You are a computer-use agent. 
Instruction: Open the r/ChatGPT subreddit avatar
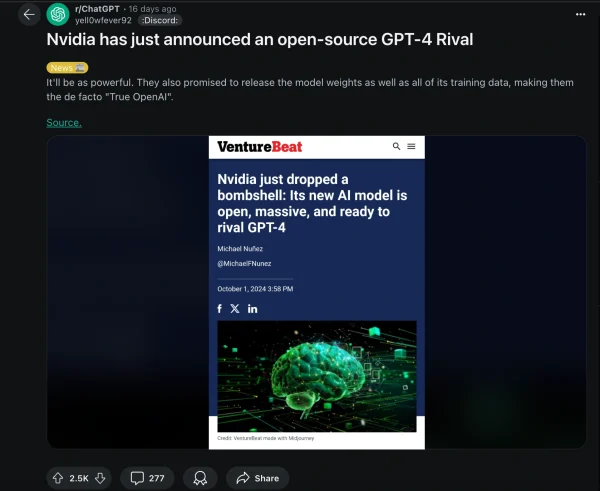point(58,15)
